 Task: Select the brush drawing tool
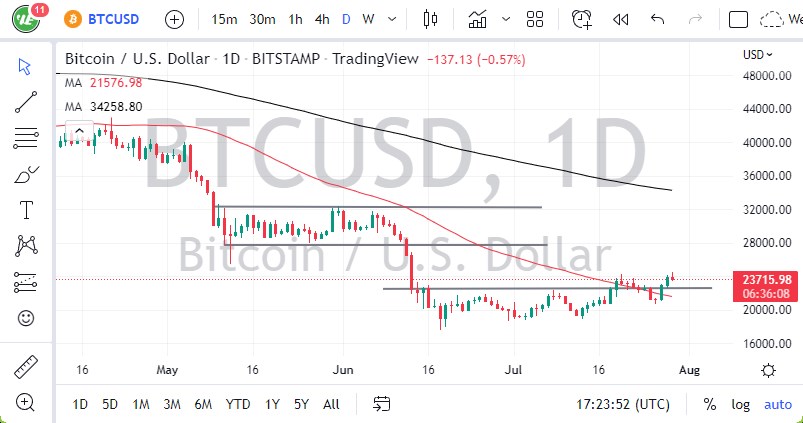25,174
